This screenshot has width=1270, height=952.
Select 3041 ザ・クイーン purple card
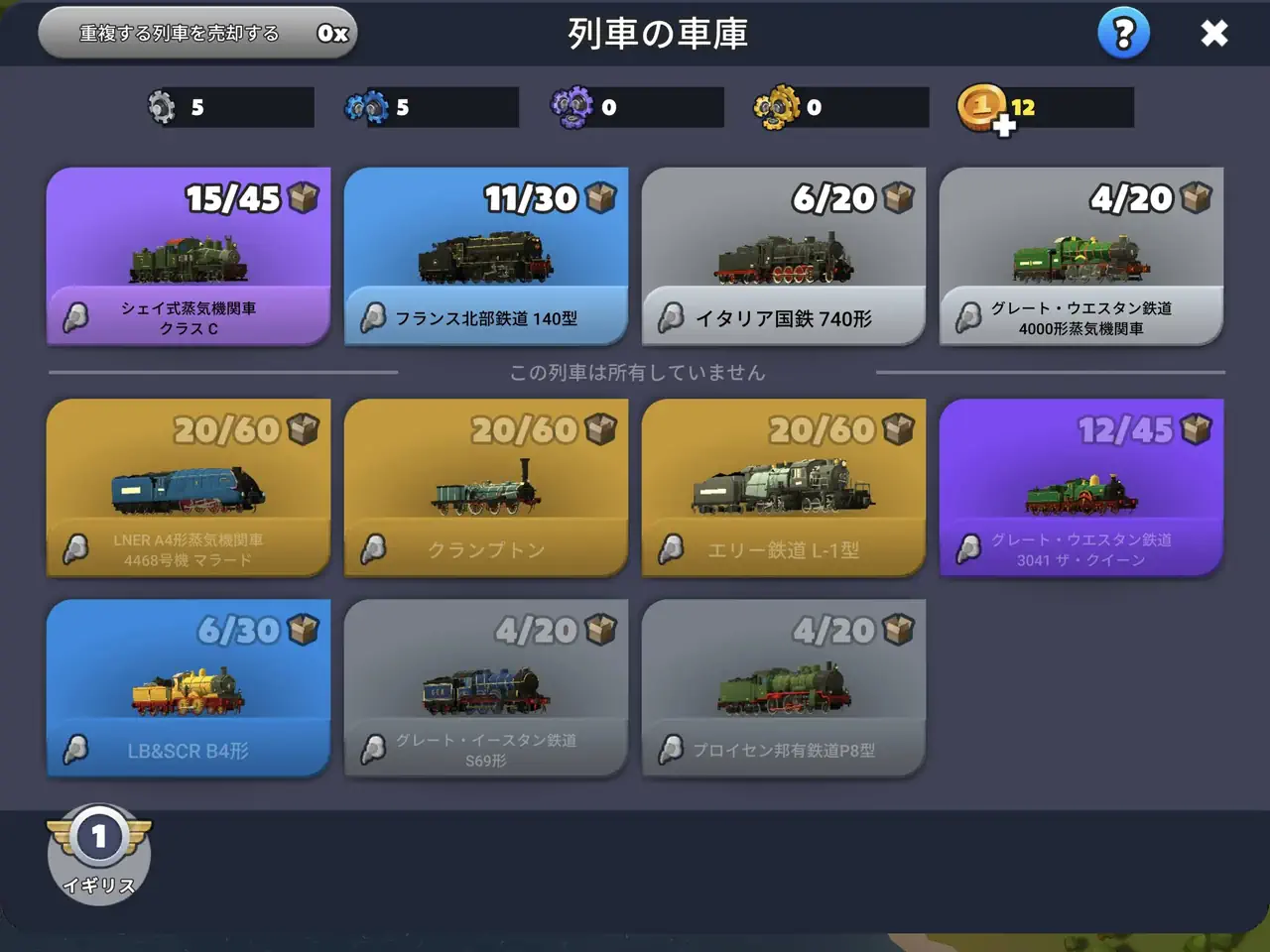[x=1081, y=488]
